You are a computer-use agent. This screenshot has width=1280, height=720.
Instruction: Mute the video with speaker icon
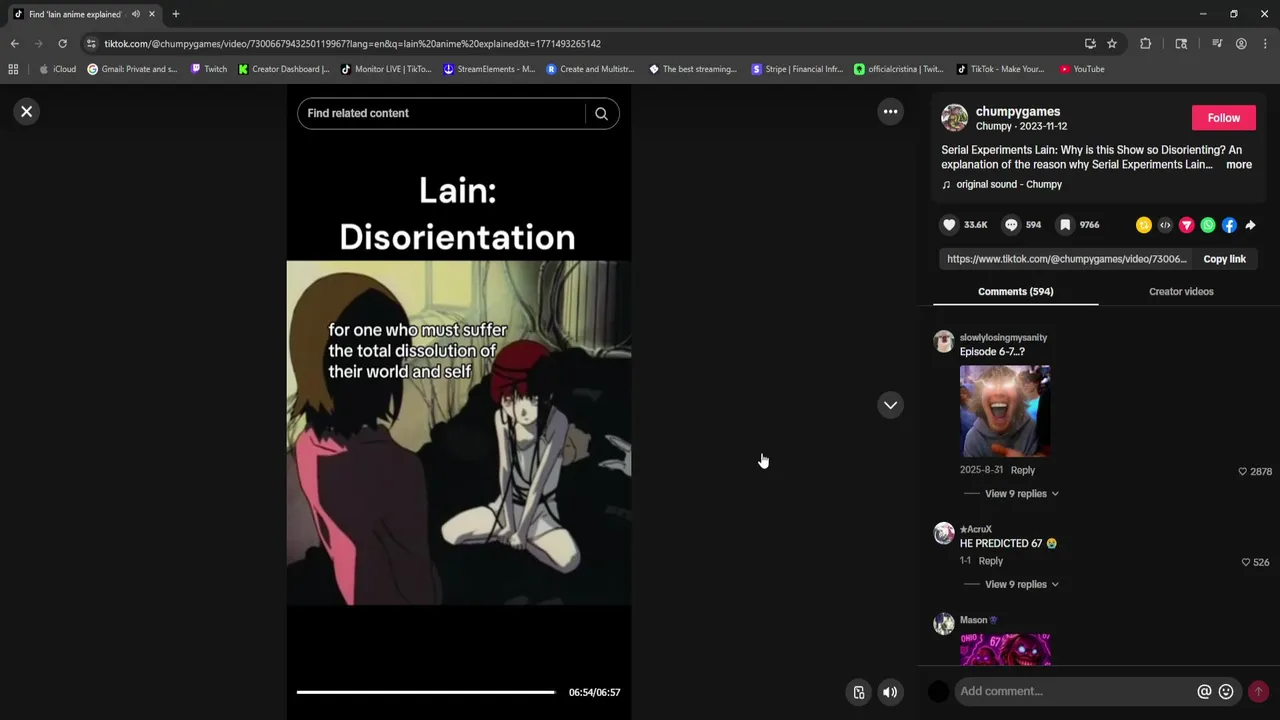click(889, 692)
